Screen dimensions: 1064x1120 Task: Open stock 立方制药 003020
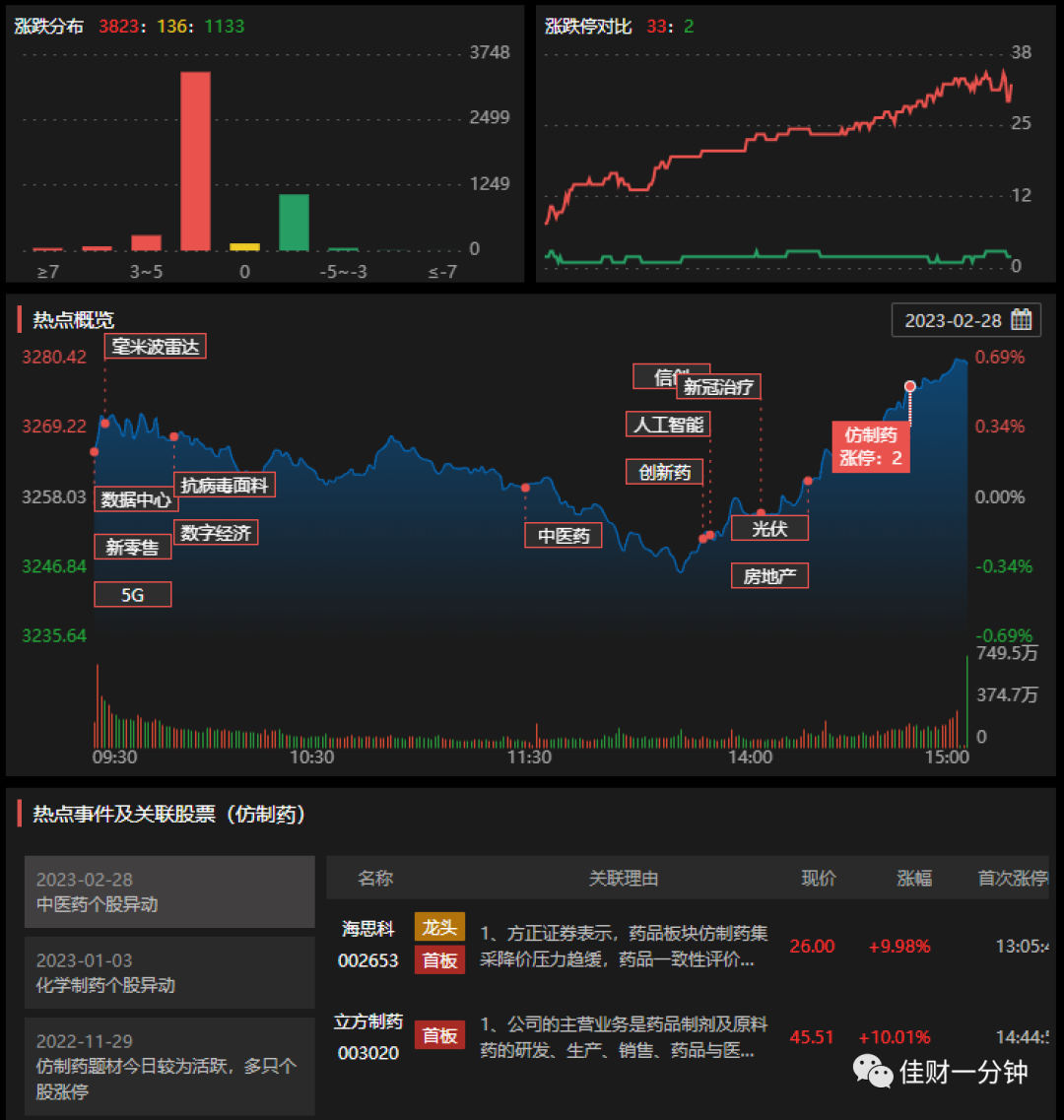(x=368, y=1036)
